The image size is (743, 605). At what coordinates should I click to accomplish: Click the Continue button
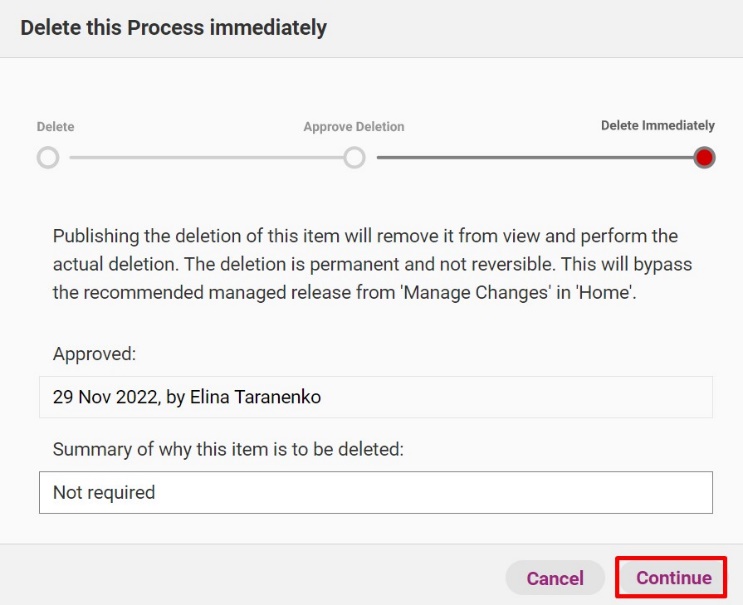click(x=673, y=578)
